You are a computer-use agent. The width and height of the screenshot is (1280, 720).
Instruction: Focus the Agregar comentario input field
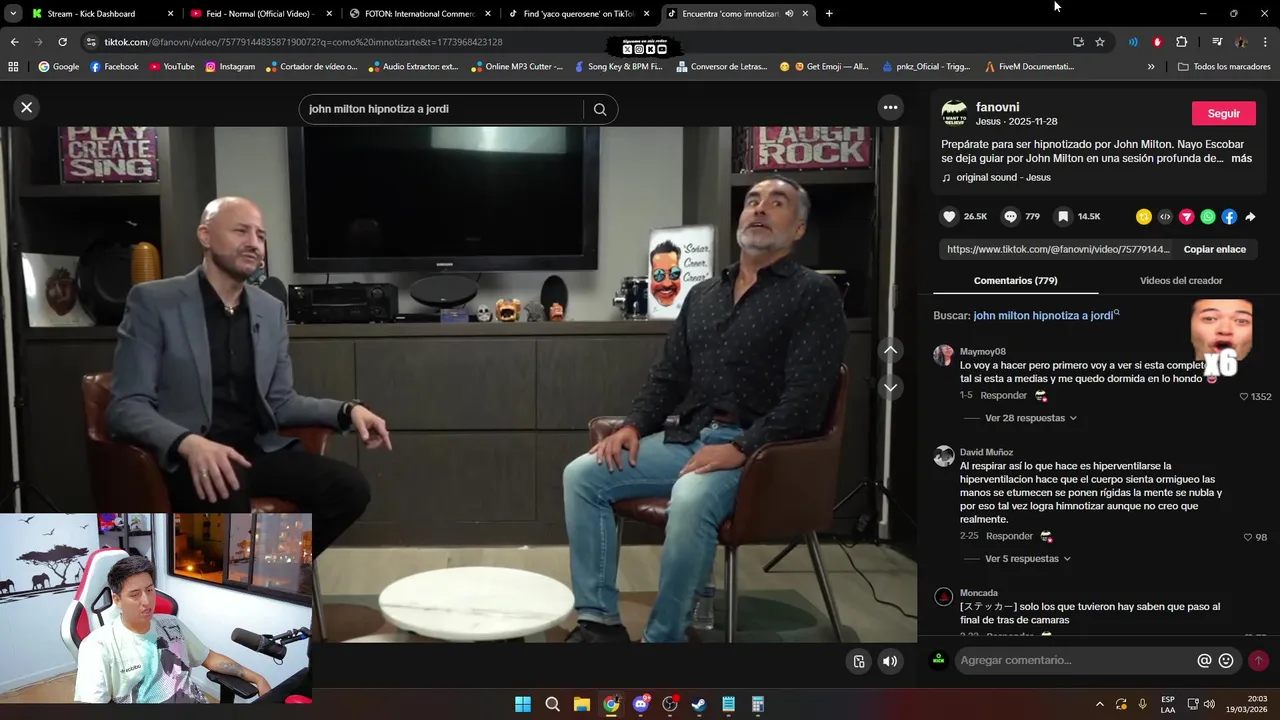(x=1074, y=660)
